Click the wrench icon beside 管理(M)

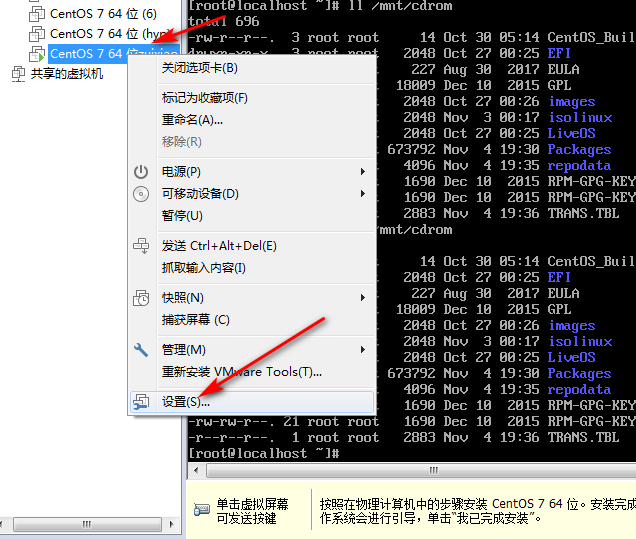pyautogui.click(x=141, y=350)
